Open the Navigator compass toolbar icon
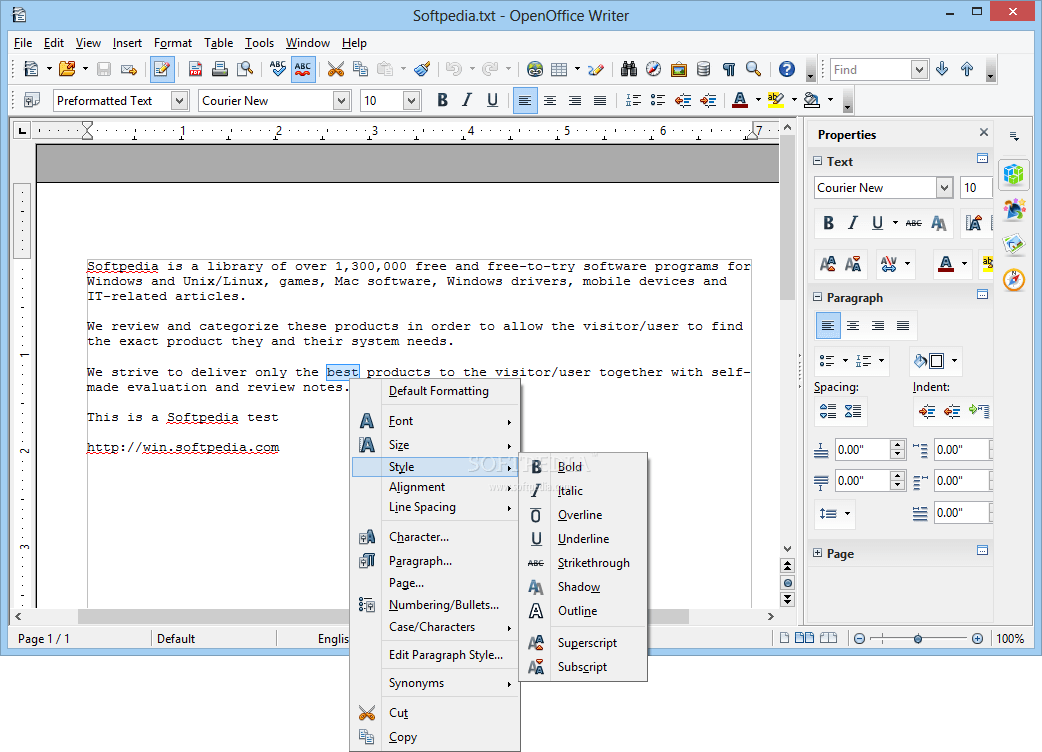 (x=654, y=69)
